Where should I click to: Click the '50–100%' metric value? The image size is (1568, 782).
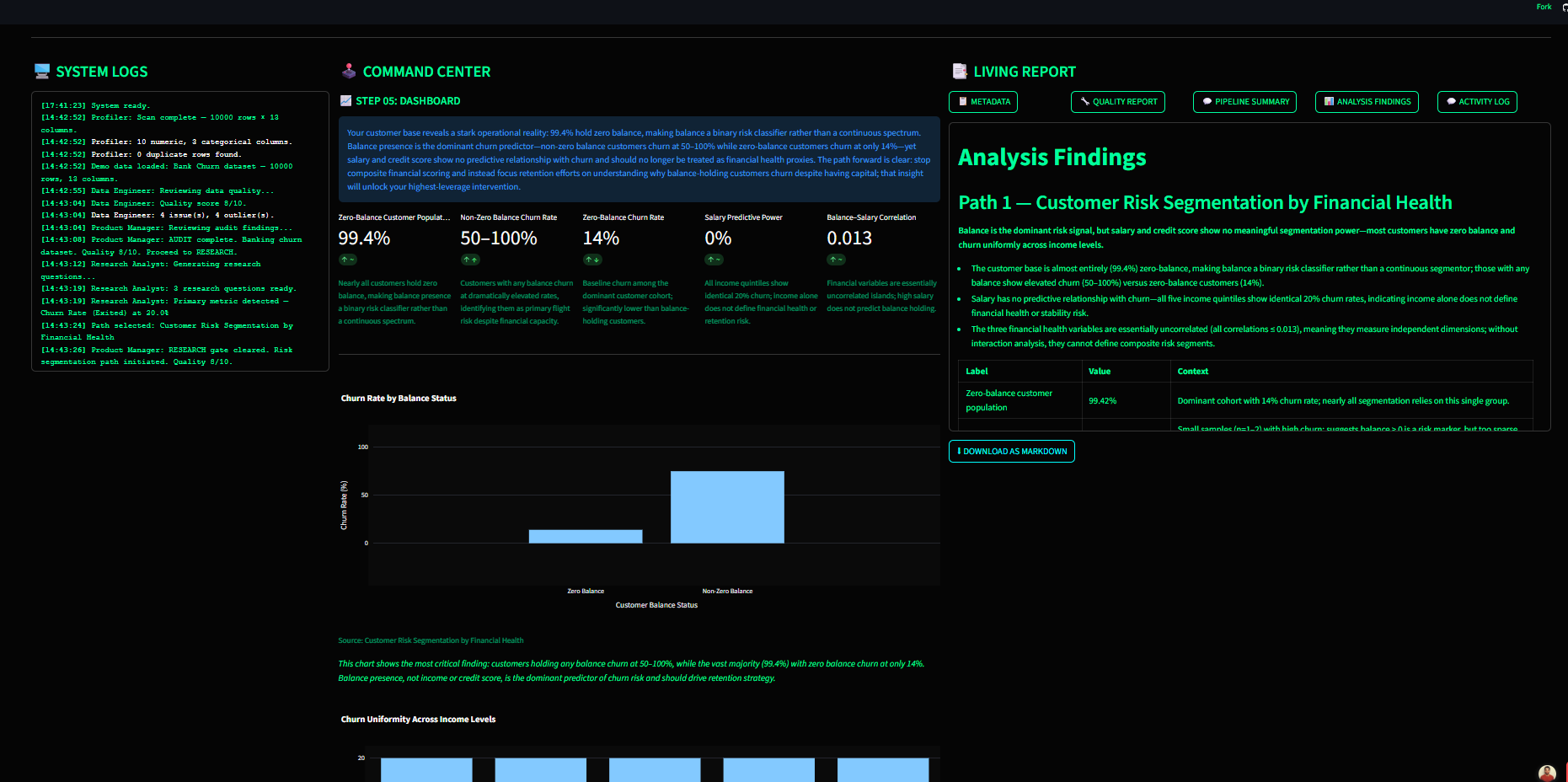tap(499, 238)
